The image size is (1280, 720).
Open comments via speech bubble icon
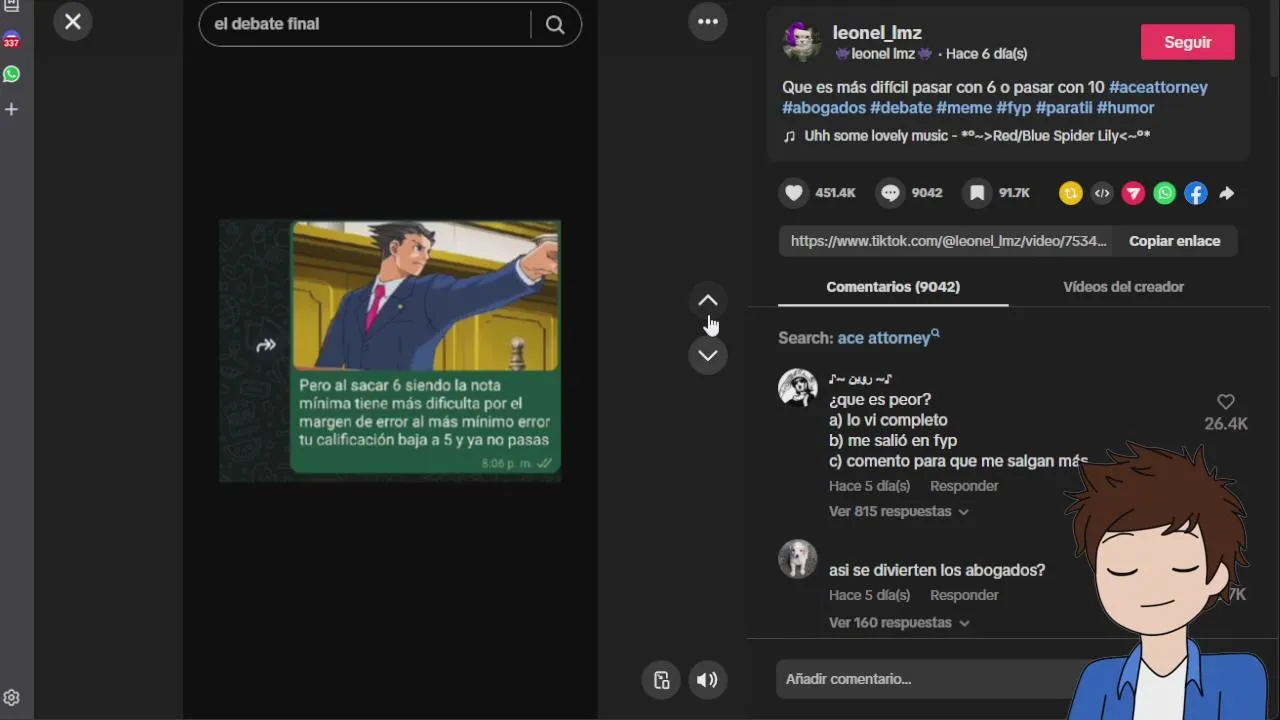[x=890, y=193]
